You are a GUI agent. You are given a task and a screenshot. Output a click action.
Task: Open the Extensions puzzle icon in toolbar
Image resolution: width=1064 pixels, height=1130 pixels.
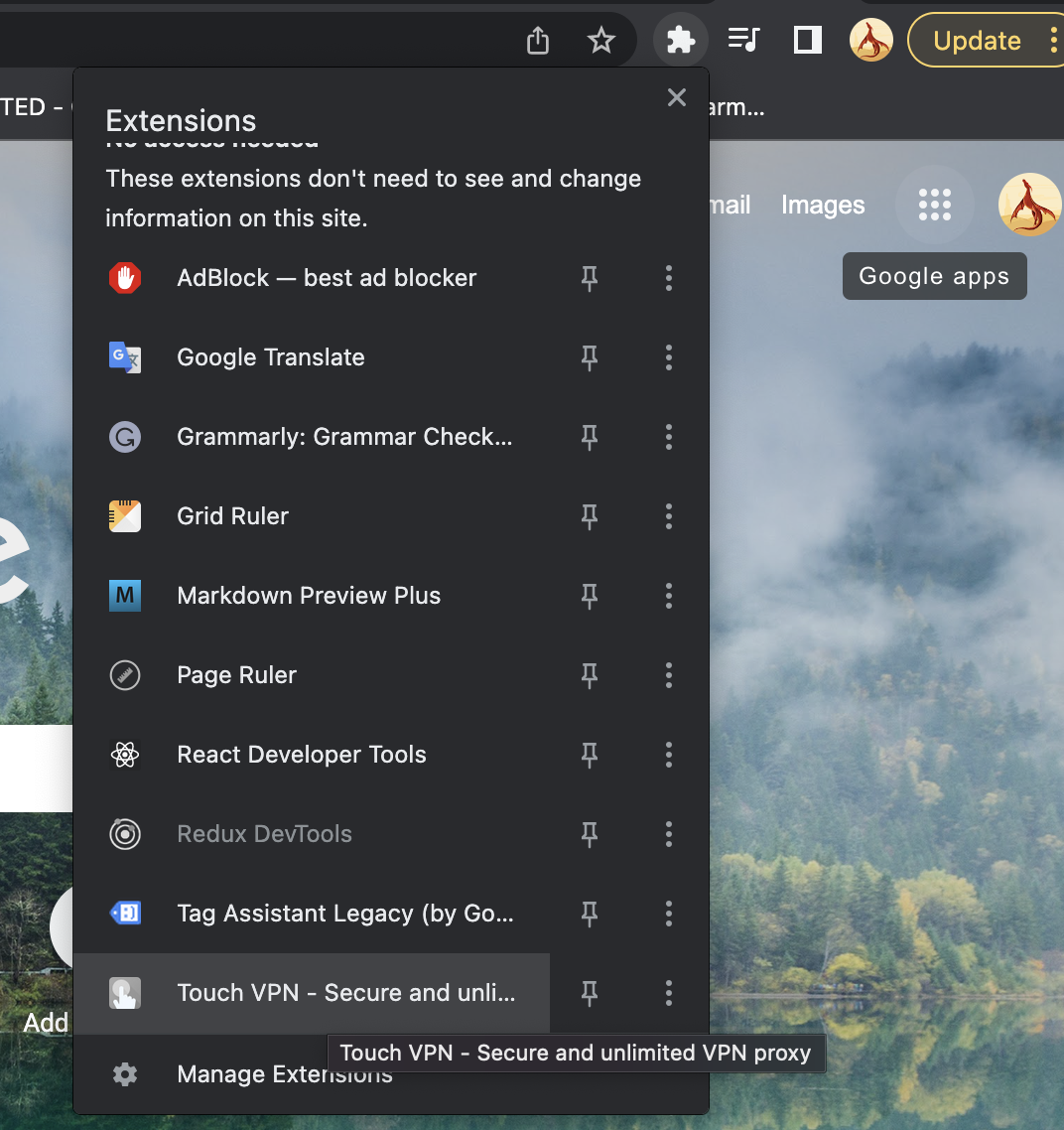(x=680, y=41)
